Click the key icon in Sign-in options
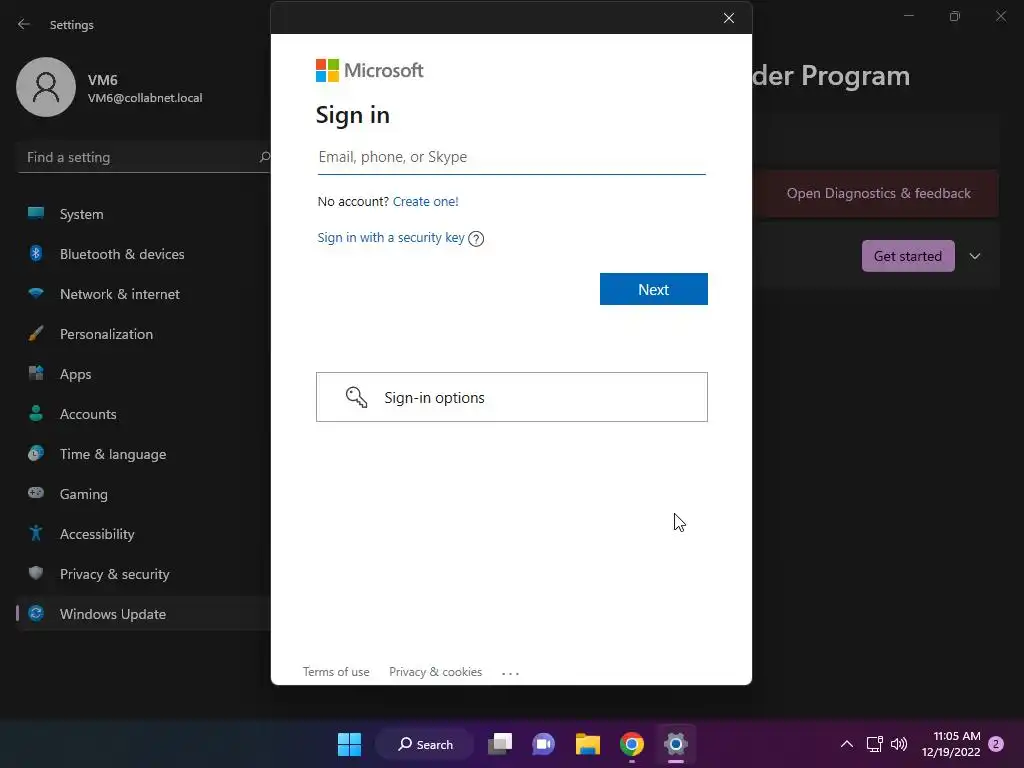Viewport: 1024px width, 768px height. pos(357,397)
